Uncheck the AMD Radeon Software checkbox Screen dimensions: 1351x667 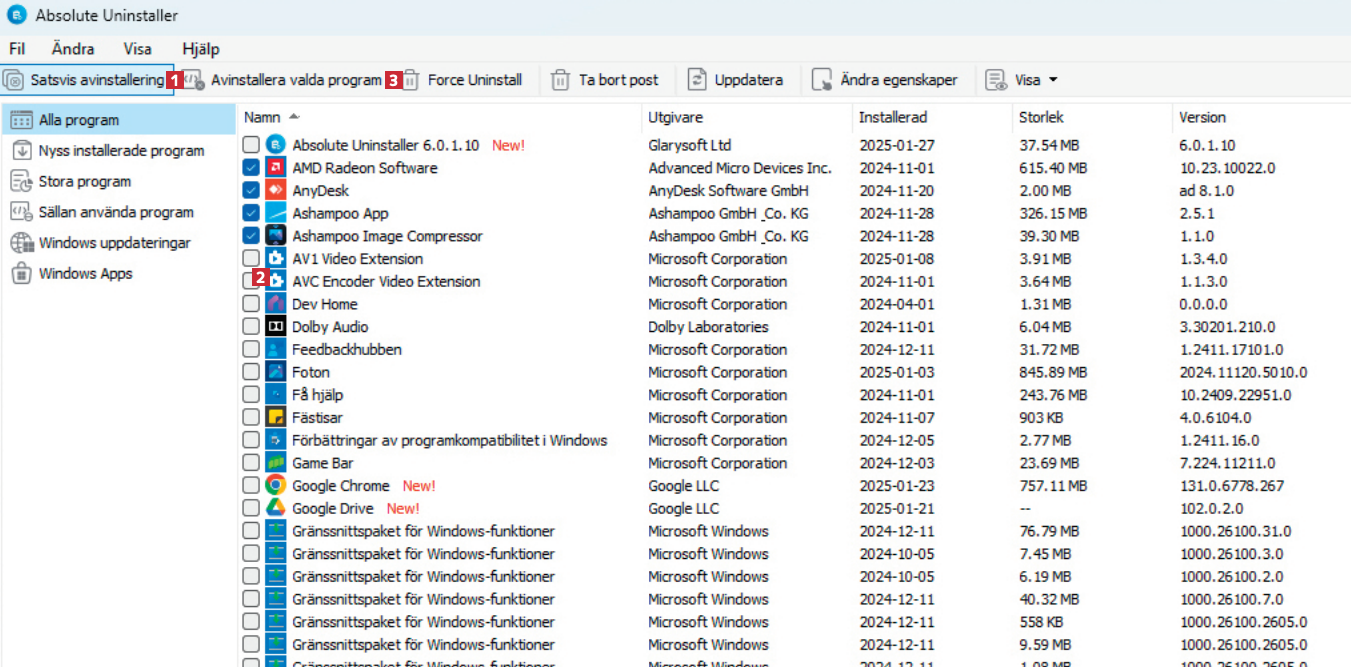[x=251, y=168]
